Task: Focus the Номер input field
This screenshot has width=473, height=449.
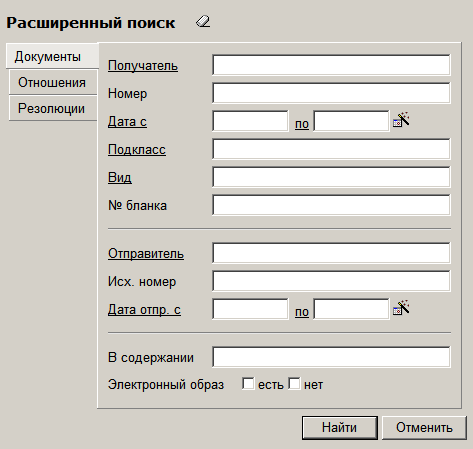Action: pos(331,93)
